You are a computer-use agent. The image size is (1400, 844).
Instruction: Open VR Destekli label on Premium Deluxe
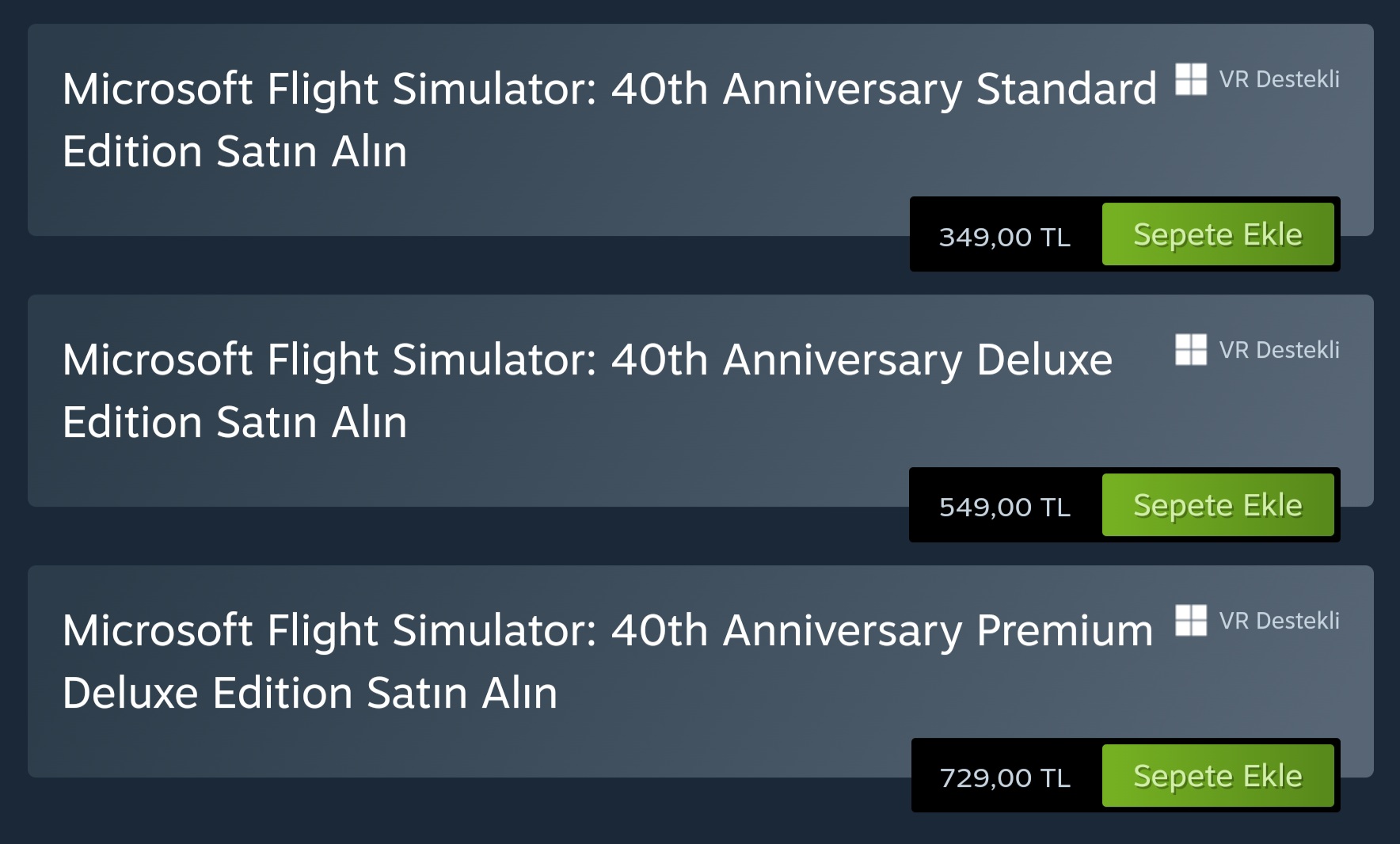tap(1279, 621)
